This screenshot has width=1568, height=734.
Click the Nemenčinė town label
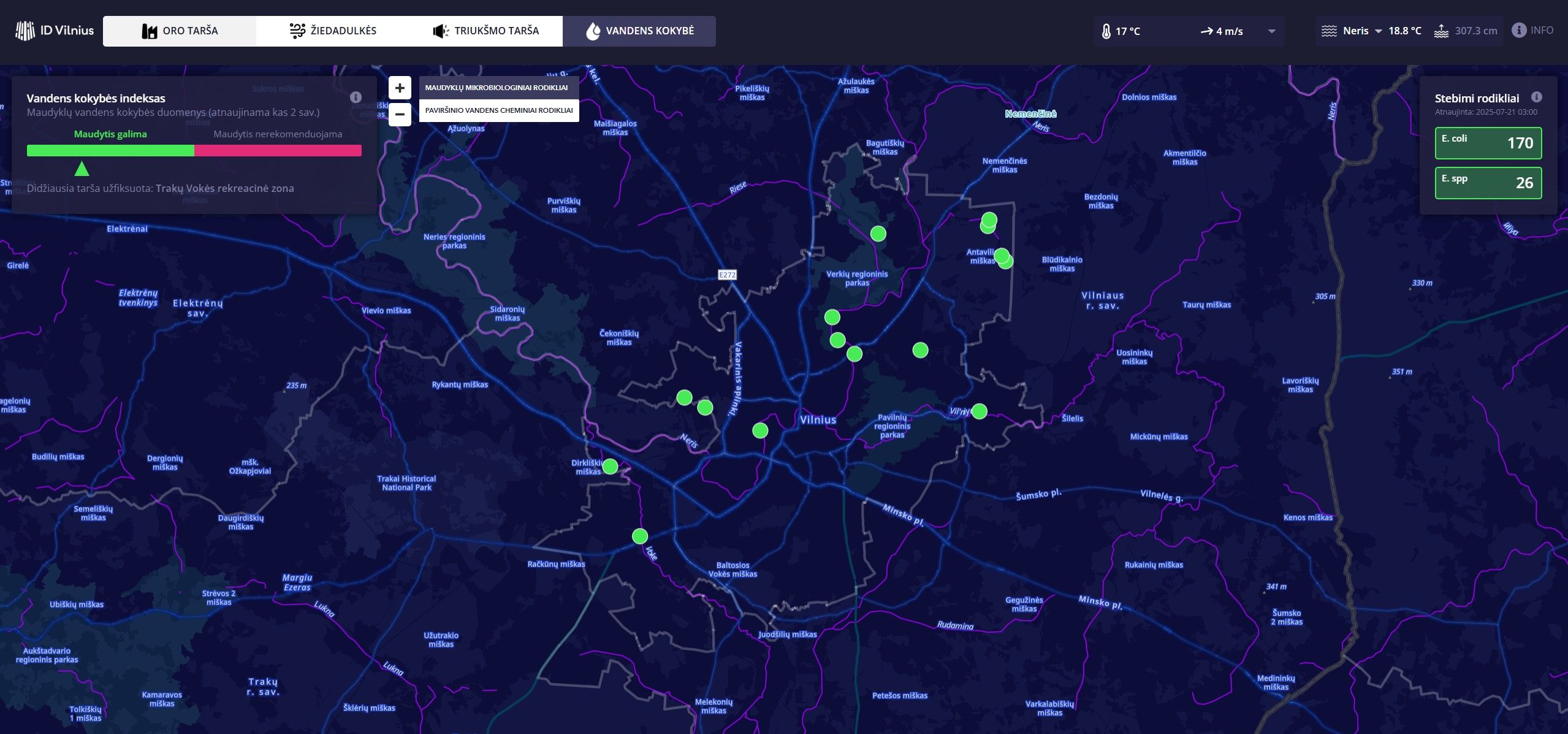pos(1030,114)
